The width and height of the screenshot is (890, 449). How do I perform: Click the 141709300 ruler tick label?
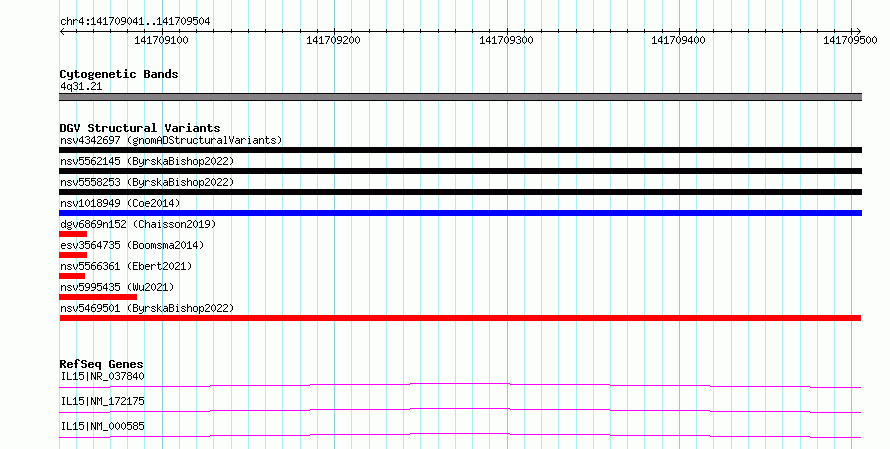coord(506,40)
